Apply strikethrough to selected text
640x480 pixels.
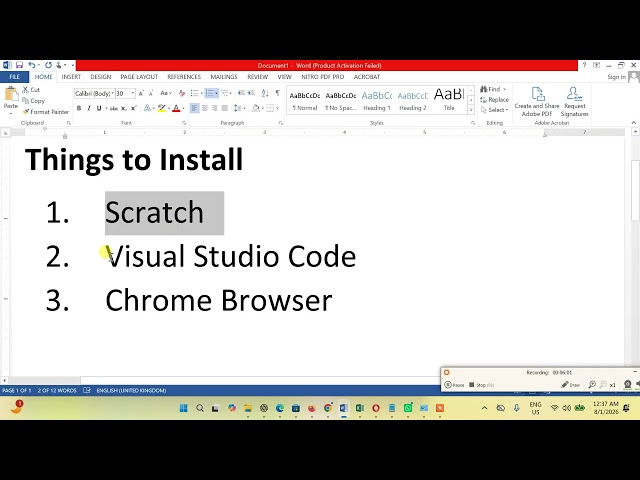pyautogui.click(x=114, y=109)
